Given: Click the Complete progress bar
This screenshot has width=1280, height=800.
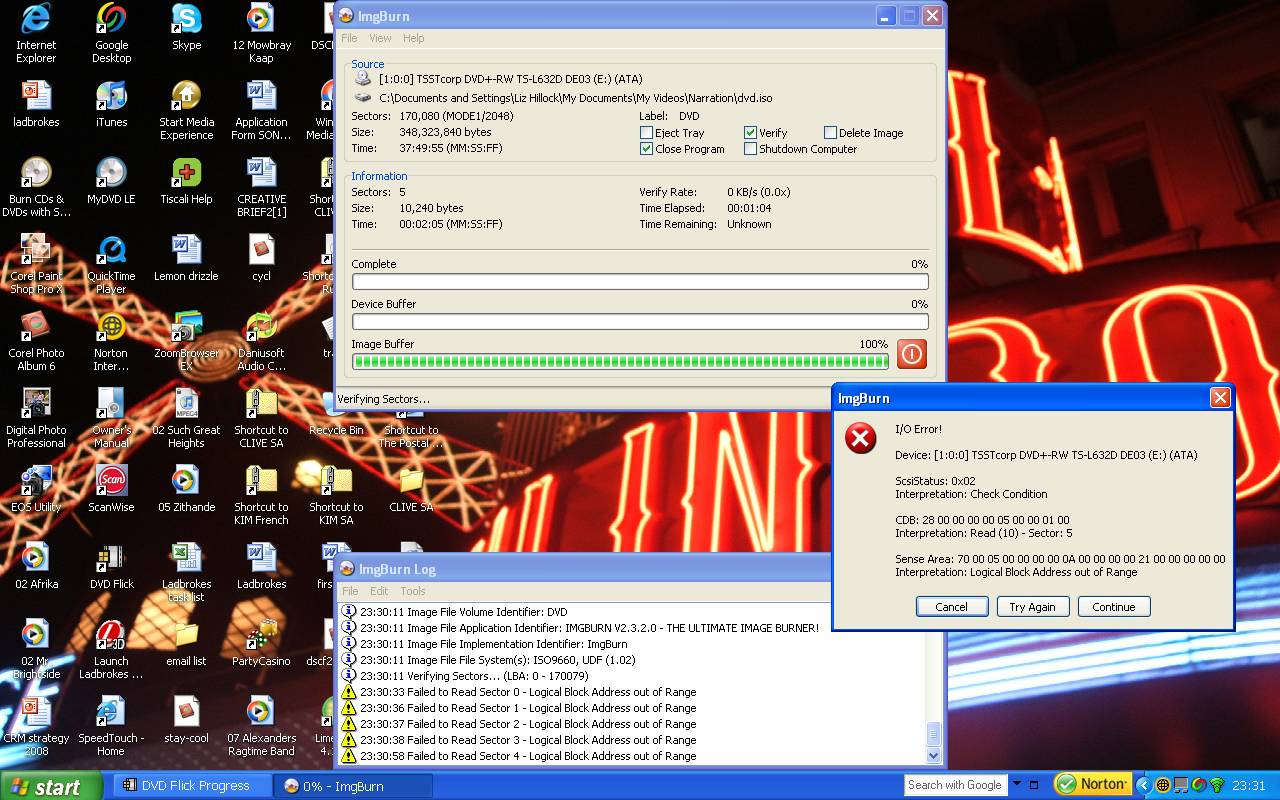Looking at the screenshot, I should tap(640, 282).
